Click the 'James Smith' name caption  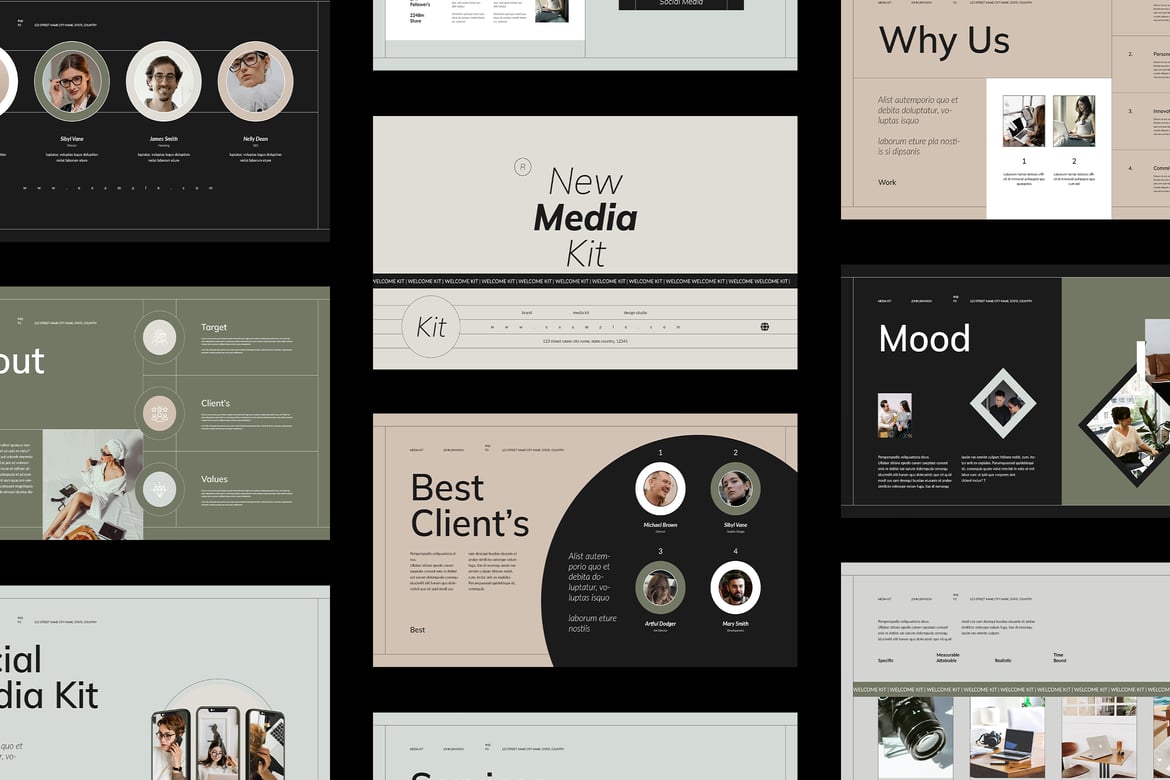click(163, 139)
